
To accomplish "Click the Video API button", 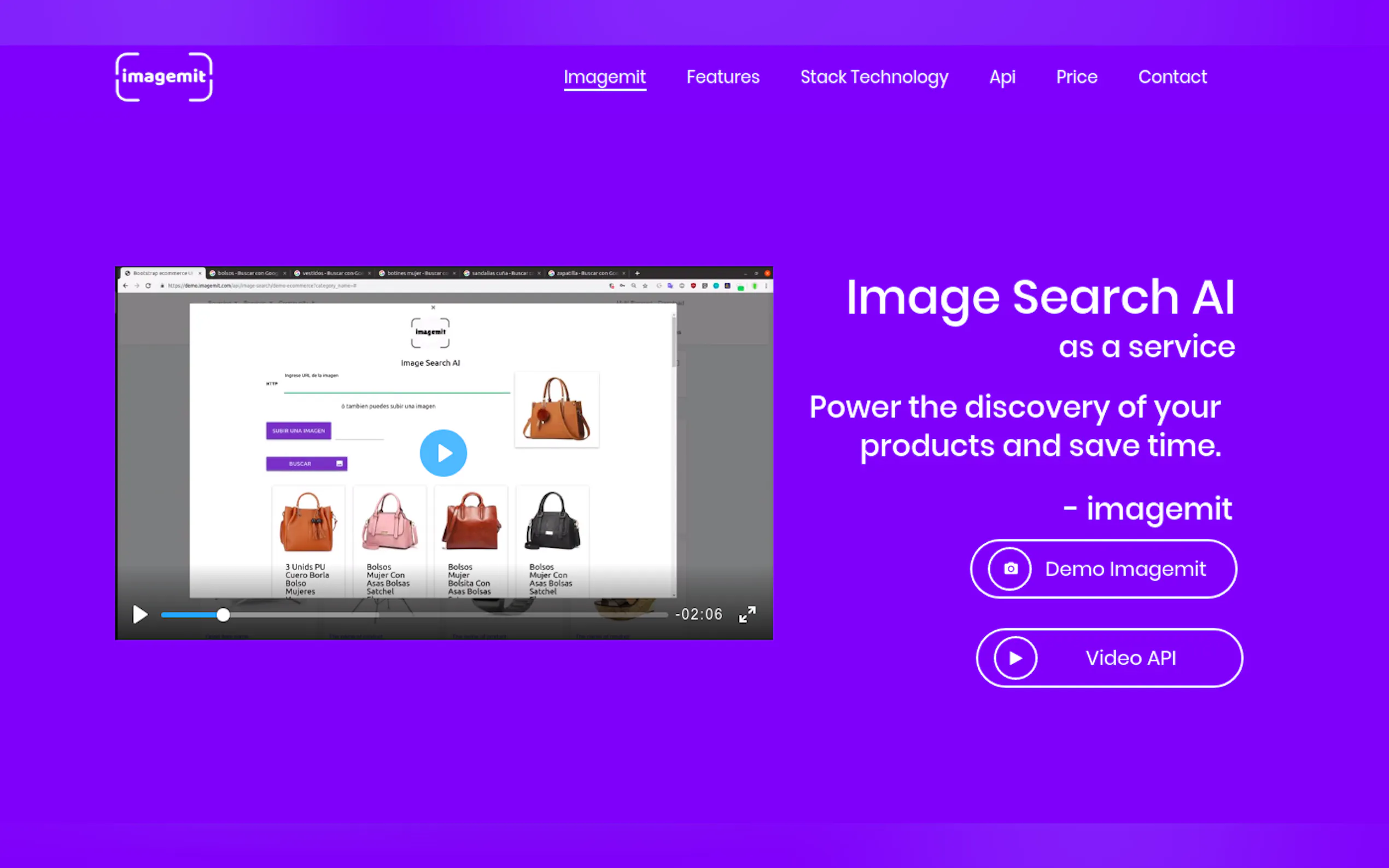I will point(1130,658).
